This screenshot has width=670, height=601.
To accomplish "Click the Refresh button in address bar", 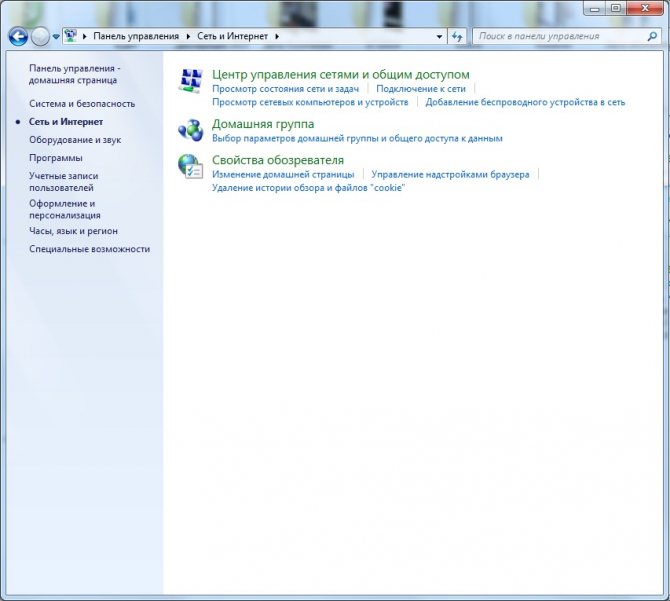I will (x=457, y=37).
